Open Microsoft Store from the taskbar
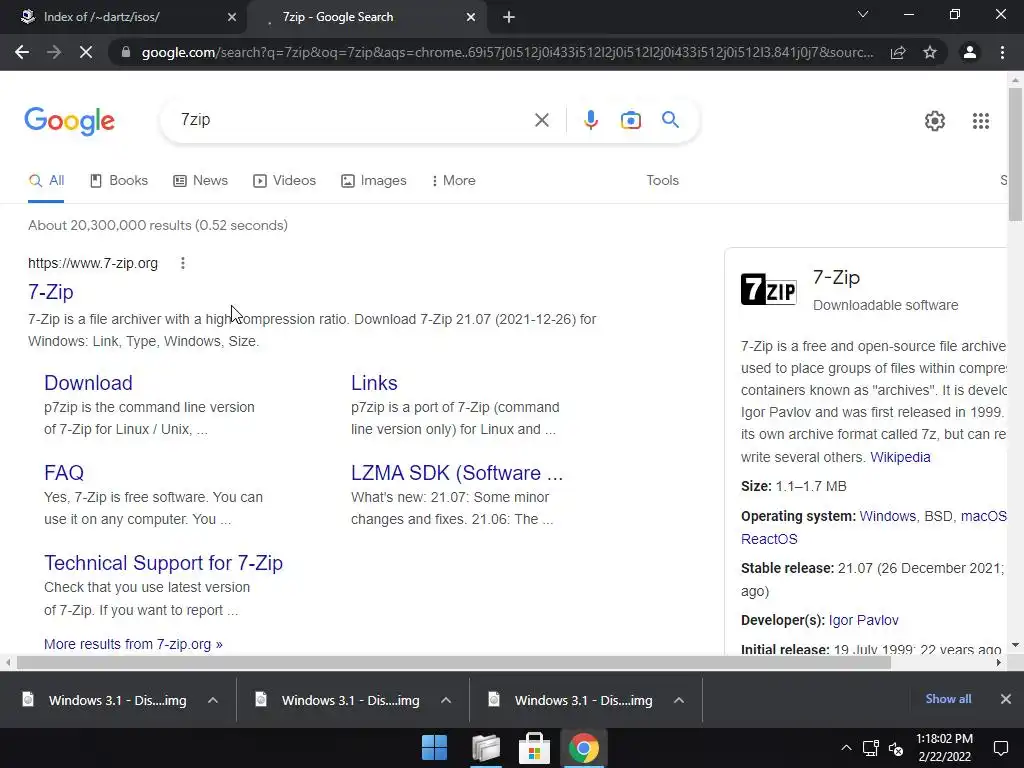The image size is (1024, 768). pyautogui.click(x=534, y=748)
